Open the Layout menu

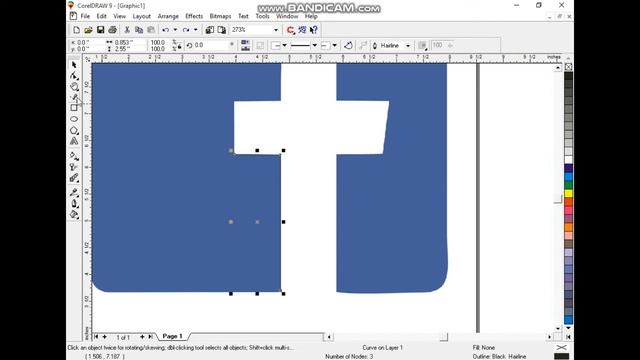point(142,16)
